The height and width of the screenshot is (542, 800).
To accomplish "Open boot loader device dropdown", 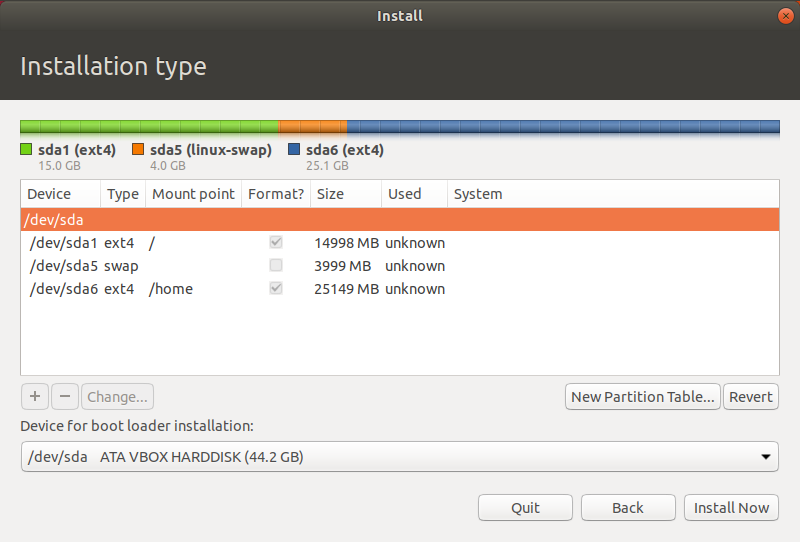I will click(x=399, y=456).
